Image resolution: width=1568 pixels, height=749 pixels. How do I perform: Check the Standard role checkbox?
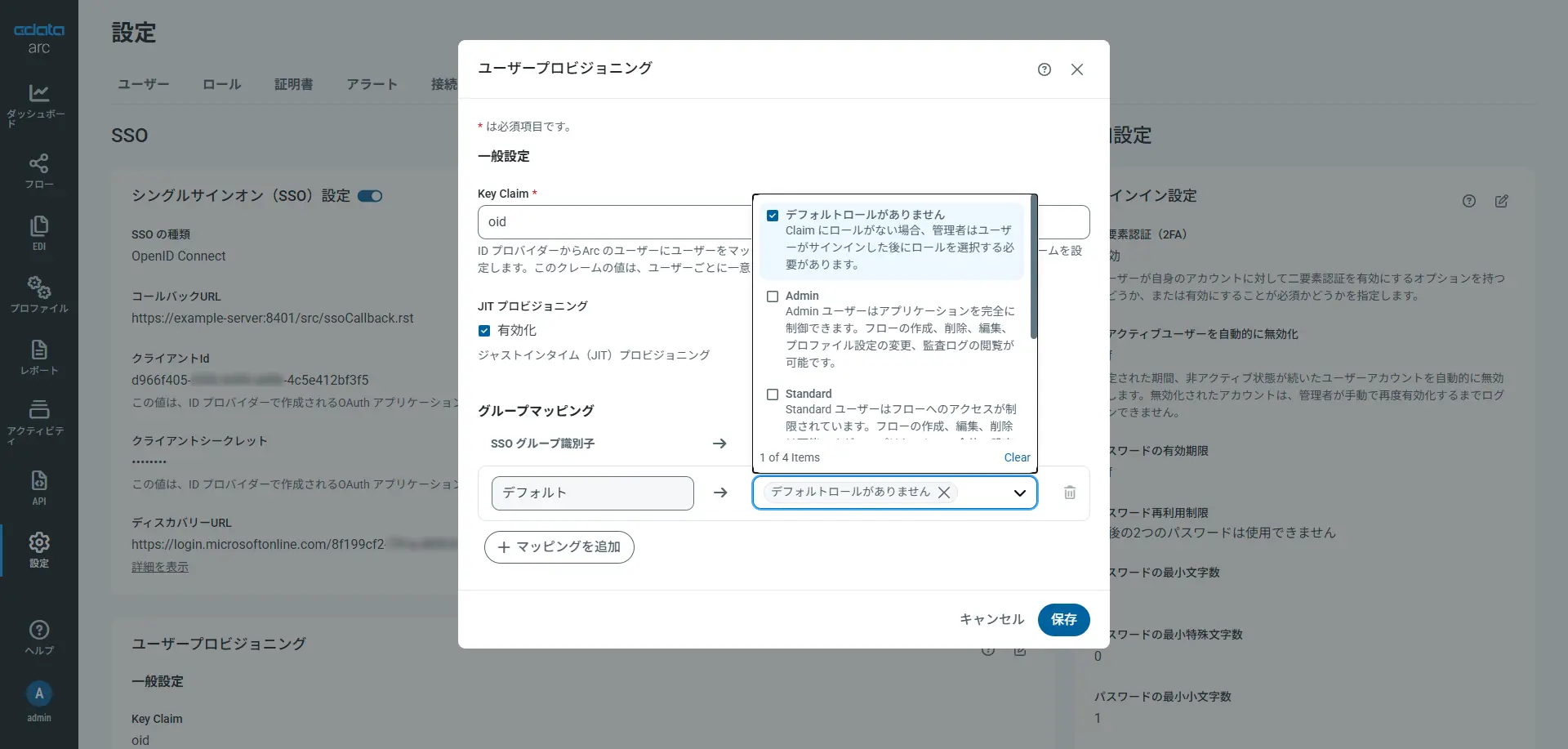click(773, 395)
